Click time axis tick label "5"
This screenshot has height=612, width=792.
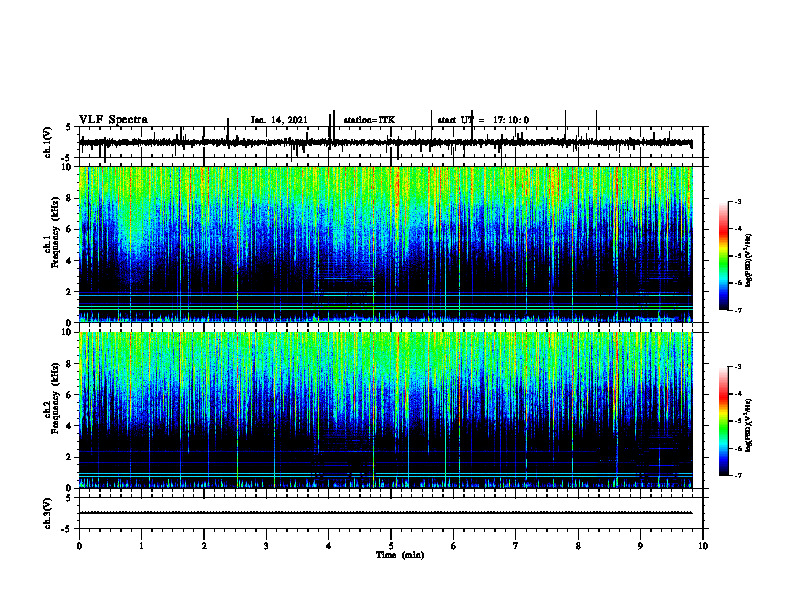[x=391, y=546]
